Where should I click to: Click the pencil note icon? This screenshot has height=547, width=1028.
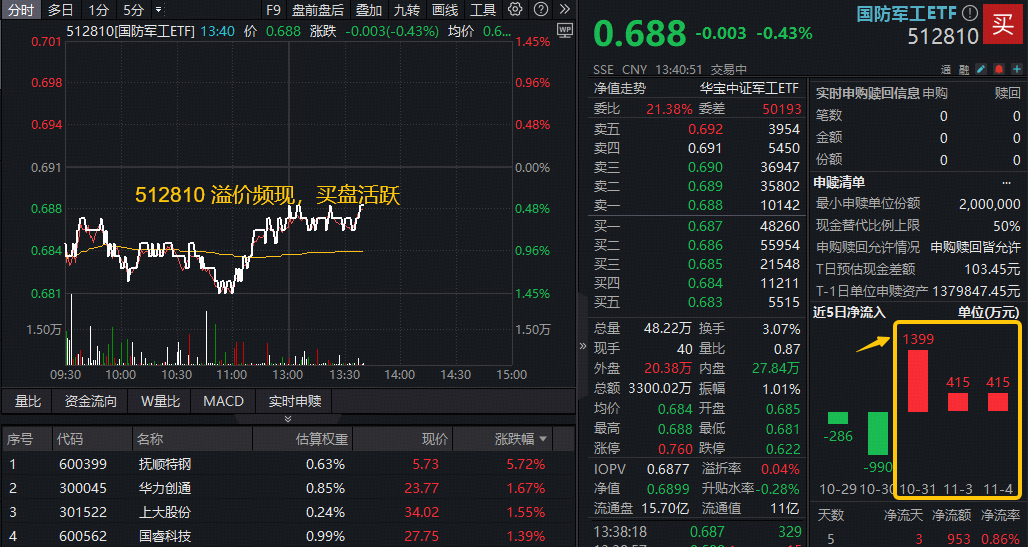click(981, 69)
